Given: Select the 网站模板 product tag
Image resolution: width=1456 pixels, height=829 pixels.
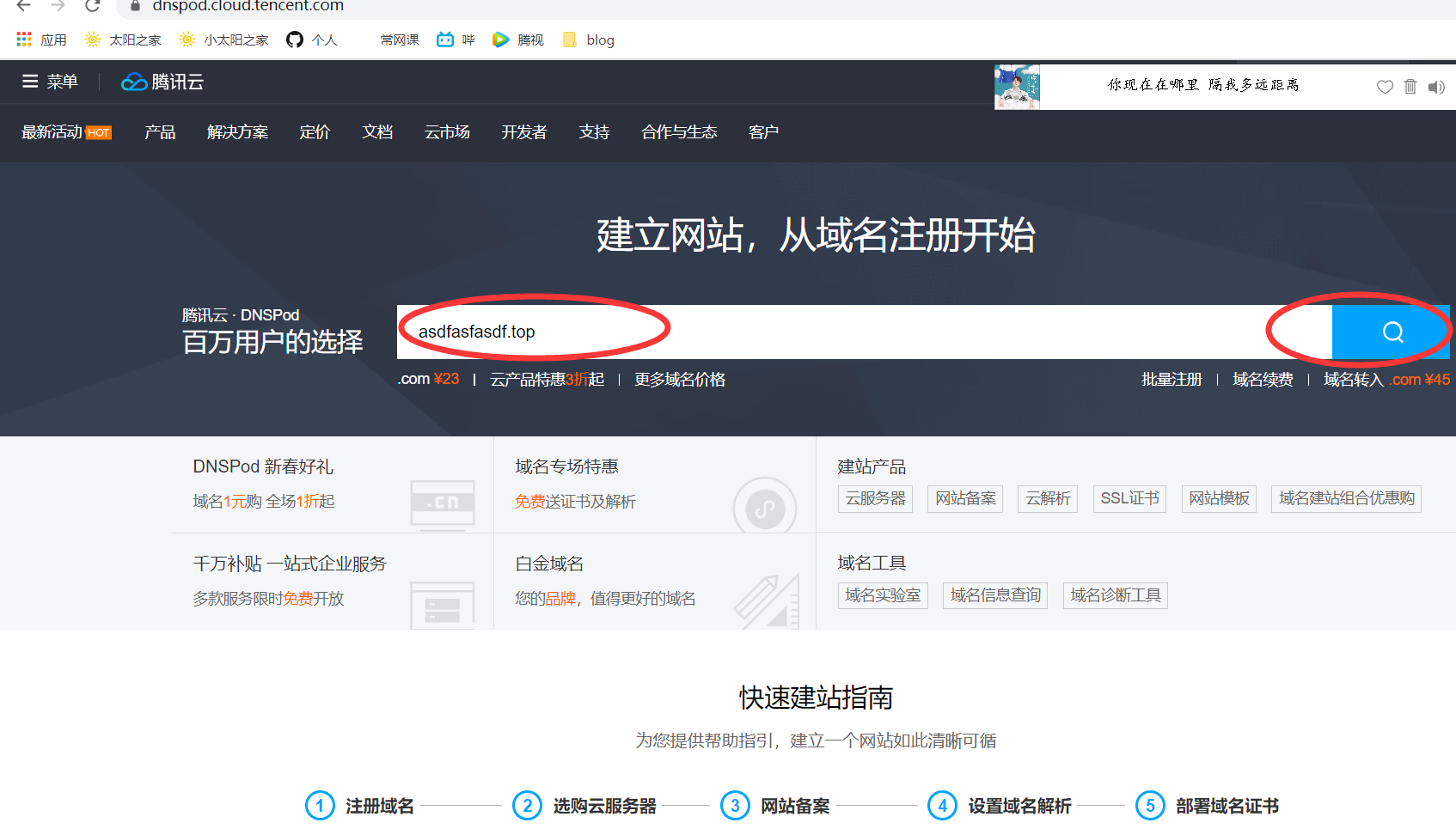Looking at the screenshot, I should coord(1219,498).
